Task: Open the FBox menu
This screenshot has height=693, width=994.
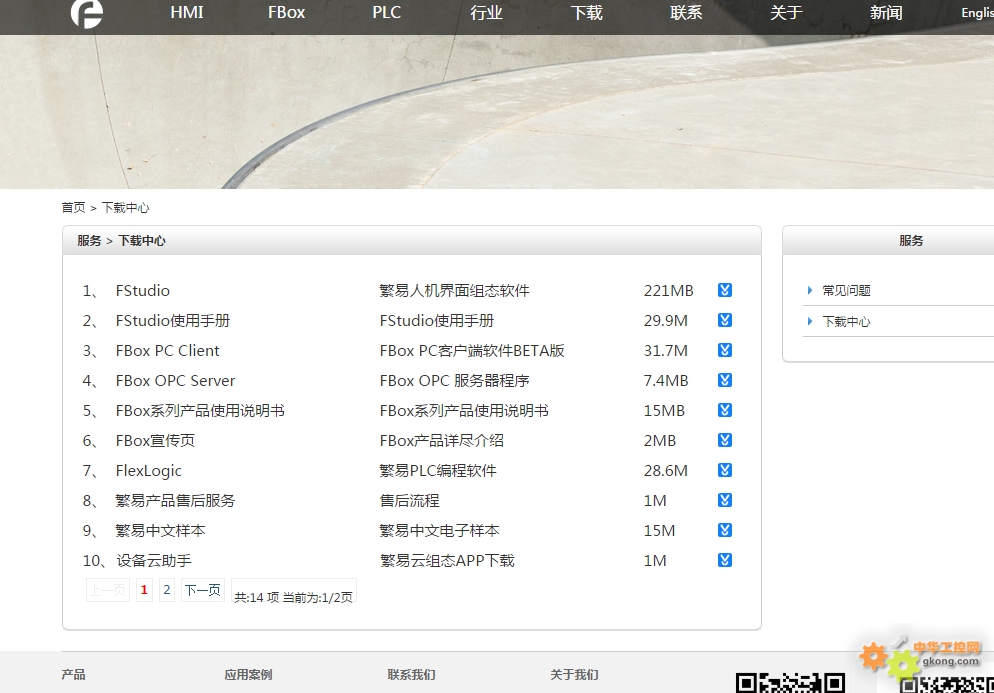Action: tap(287, 13)
